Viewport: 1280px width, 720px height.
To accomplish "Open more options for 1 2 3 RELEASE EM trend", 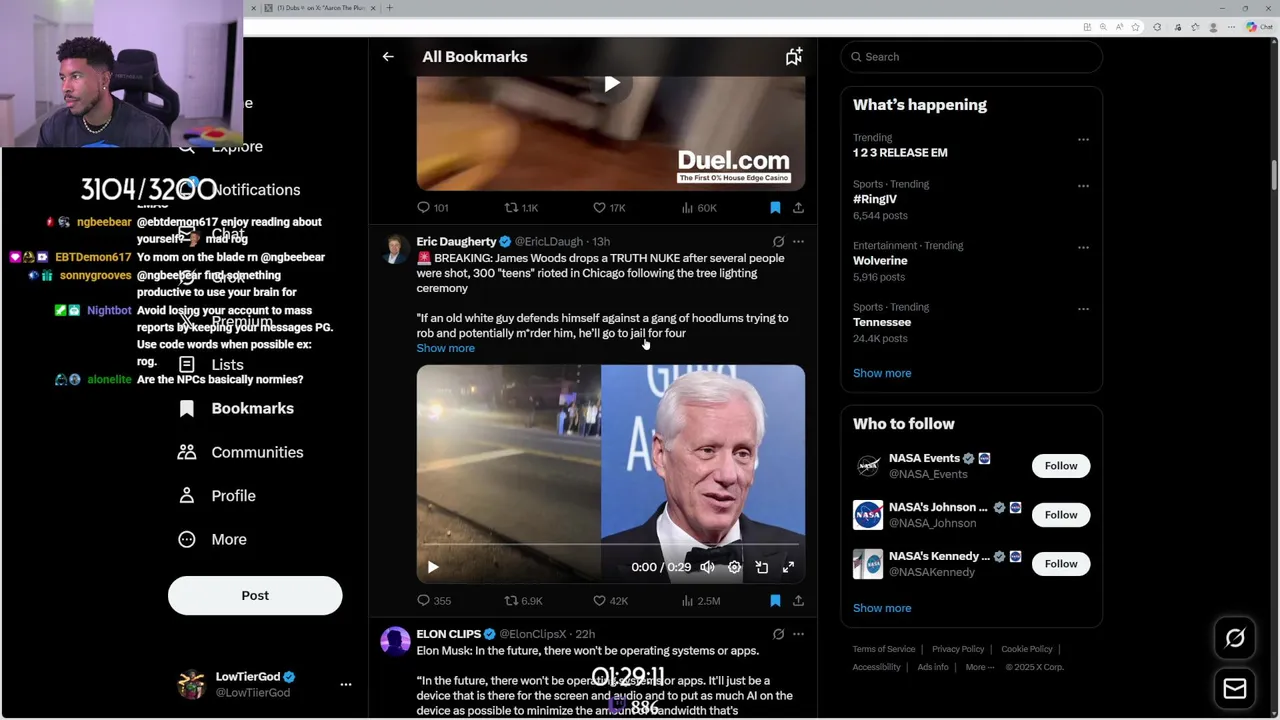I will [1083, 140].
